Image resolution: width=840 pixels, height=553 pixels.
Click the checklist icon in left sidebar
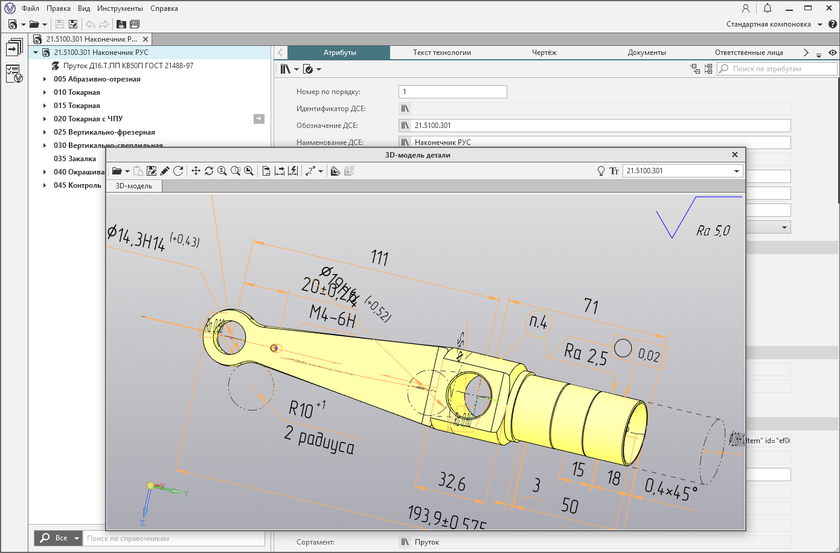14,72
